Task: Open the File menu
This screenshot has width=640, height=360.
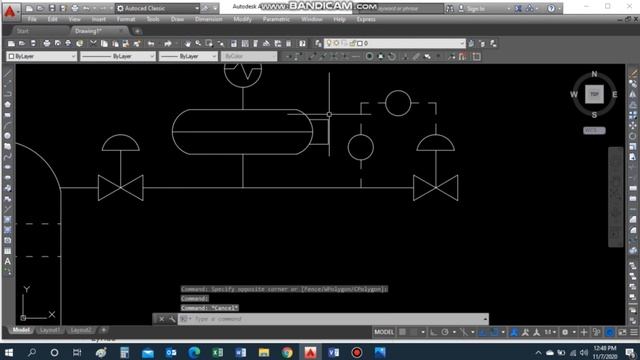Action: 32,19
